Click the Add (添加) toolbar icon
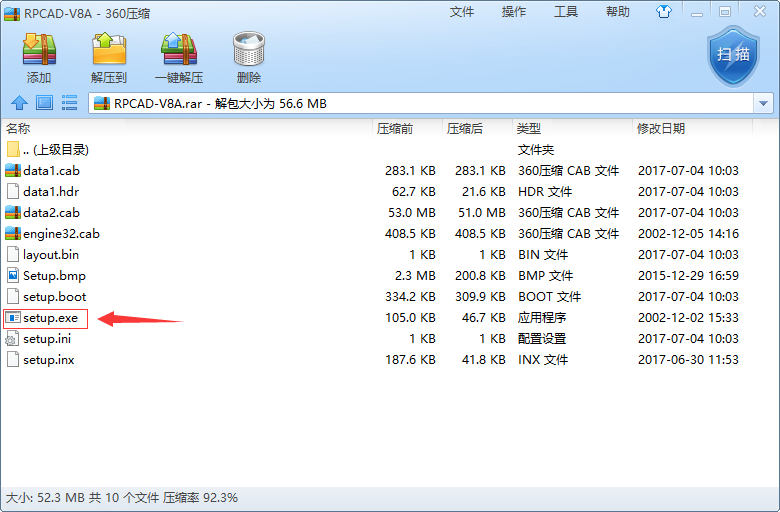This screenshot has width=780, height=512. click(39, 56)
